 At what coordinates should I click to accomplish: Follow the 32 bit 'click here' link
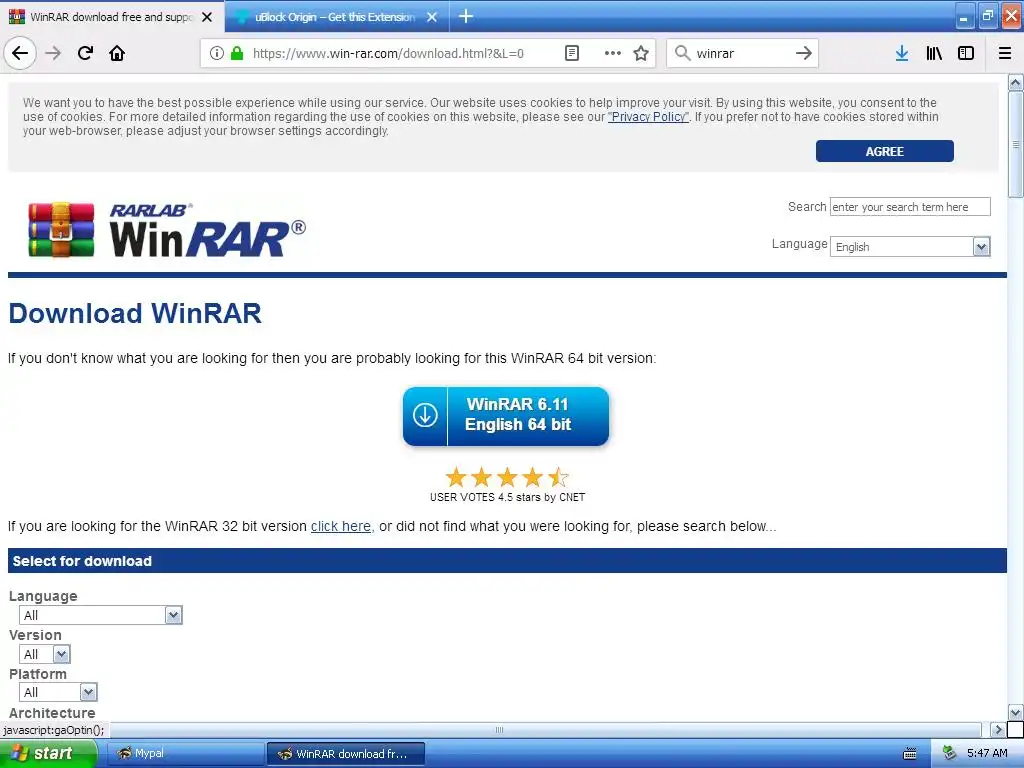pos(341,526)
